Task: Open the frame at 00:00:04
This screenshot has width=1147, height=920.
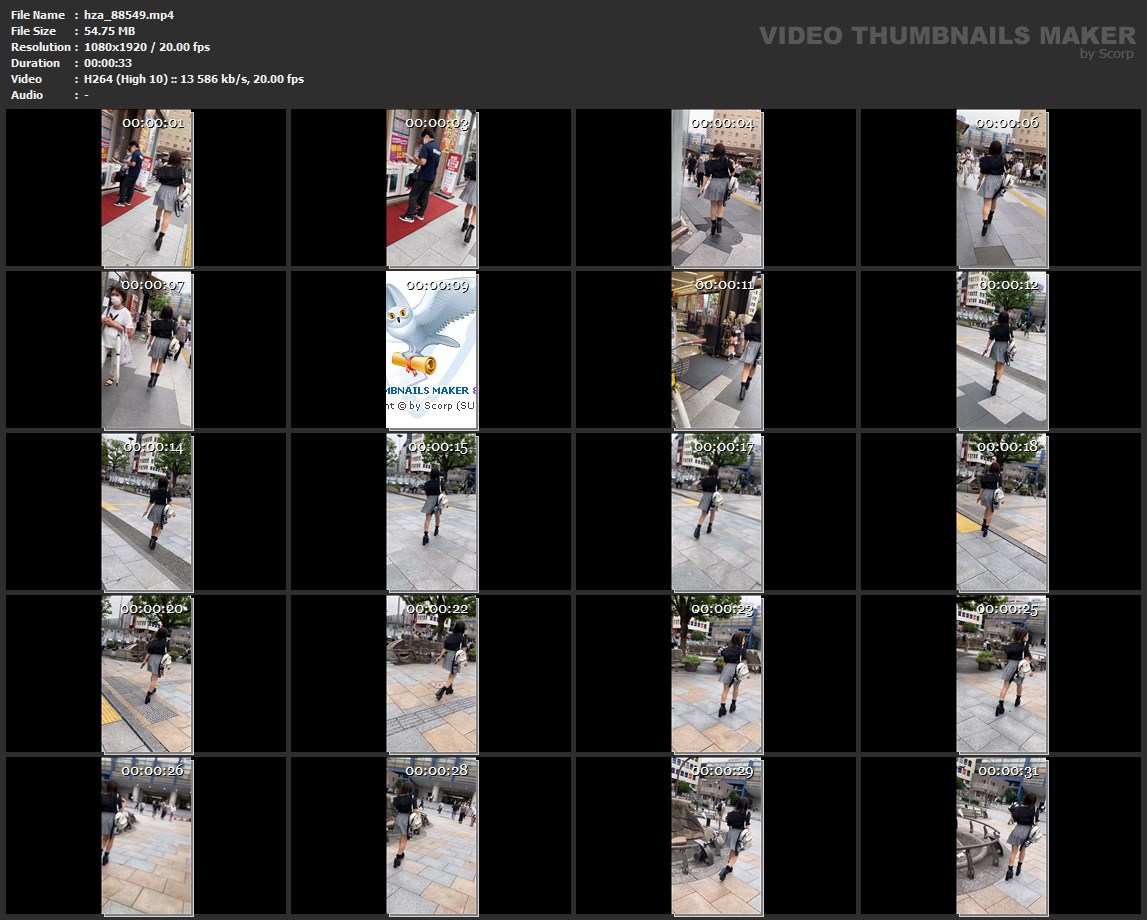Action: (716, 188)
